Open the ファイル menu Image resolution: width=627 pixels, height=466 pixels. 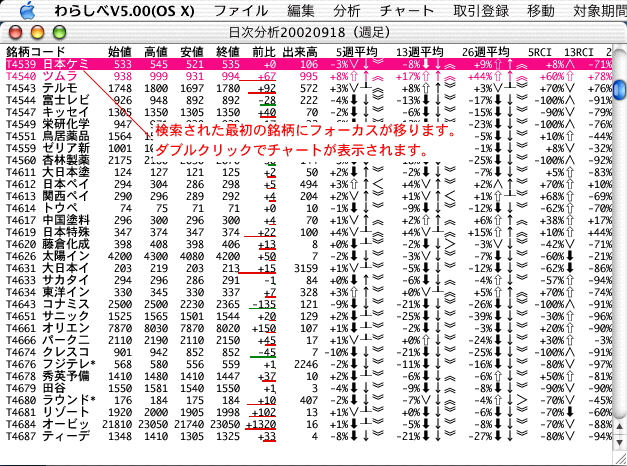pyautogui.click(x=241, y=11)
